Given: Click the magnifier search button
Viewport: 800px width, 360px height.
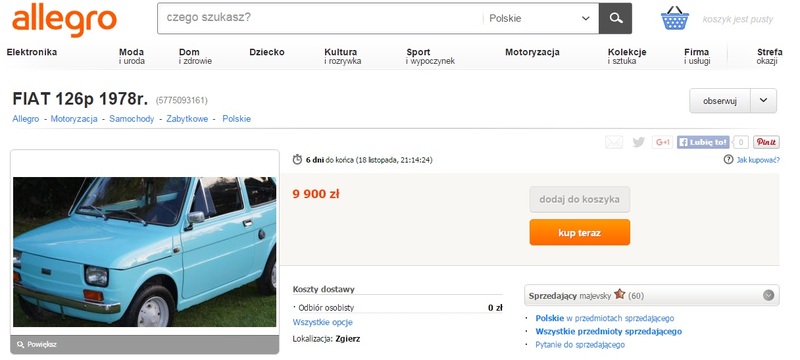Looking at the screenshot, I should 615,18.
